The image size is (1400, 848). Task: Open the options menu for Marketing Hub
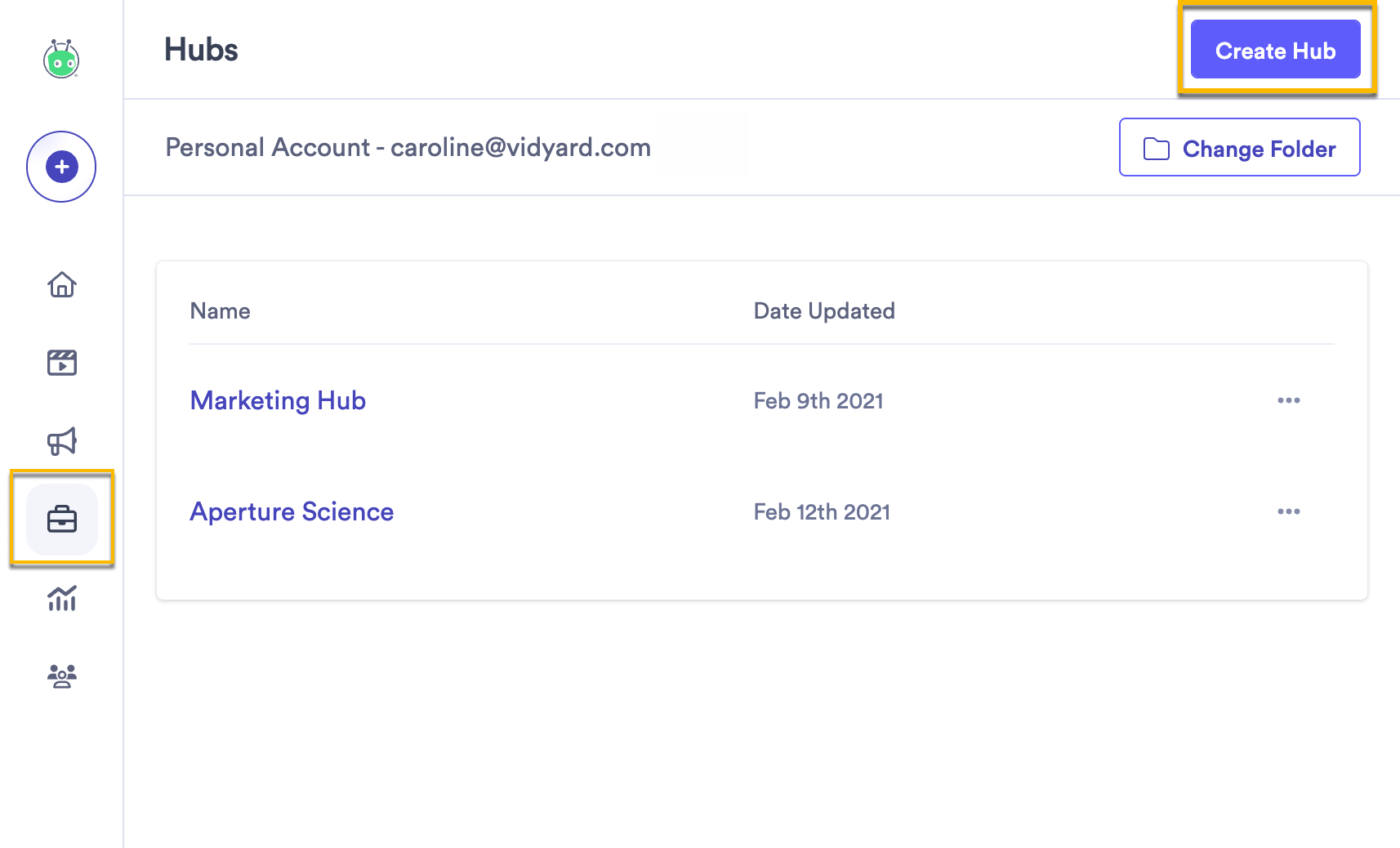(x=1289, y=400)
